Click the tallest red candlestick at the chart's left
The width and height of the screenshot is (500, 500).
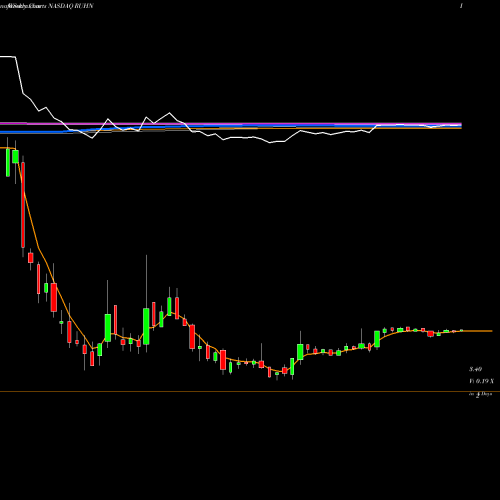point(23,205)
